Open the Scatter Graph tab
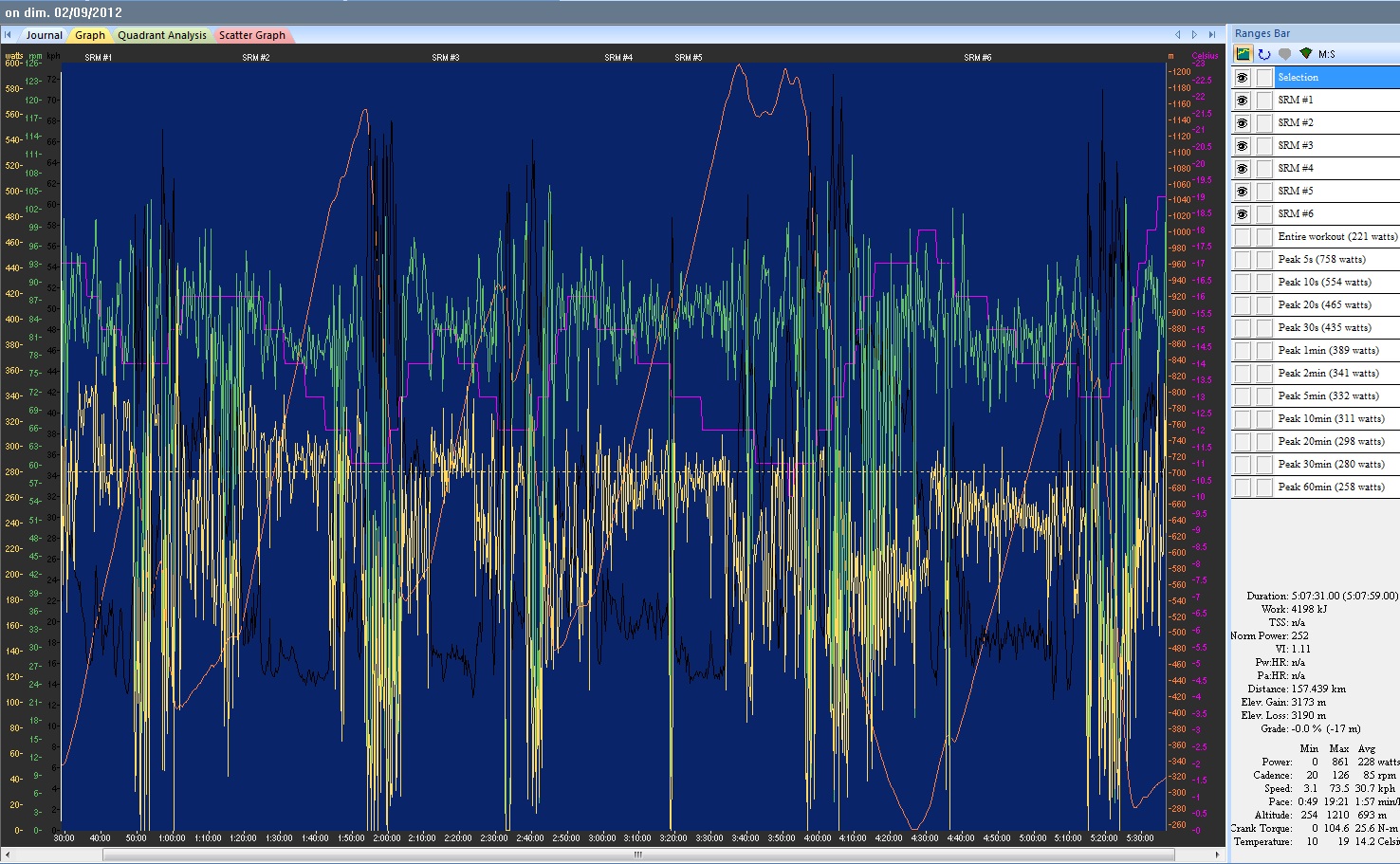Image resolution: width=1400 pixels, height=864 pixels. coord(252,35)
